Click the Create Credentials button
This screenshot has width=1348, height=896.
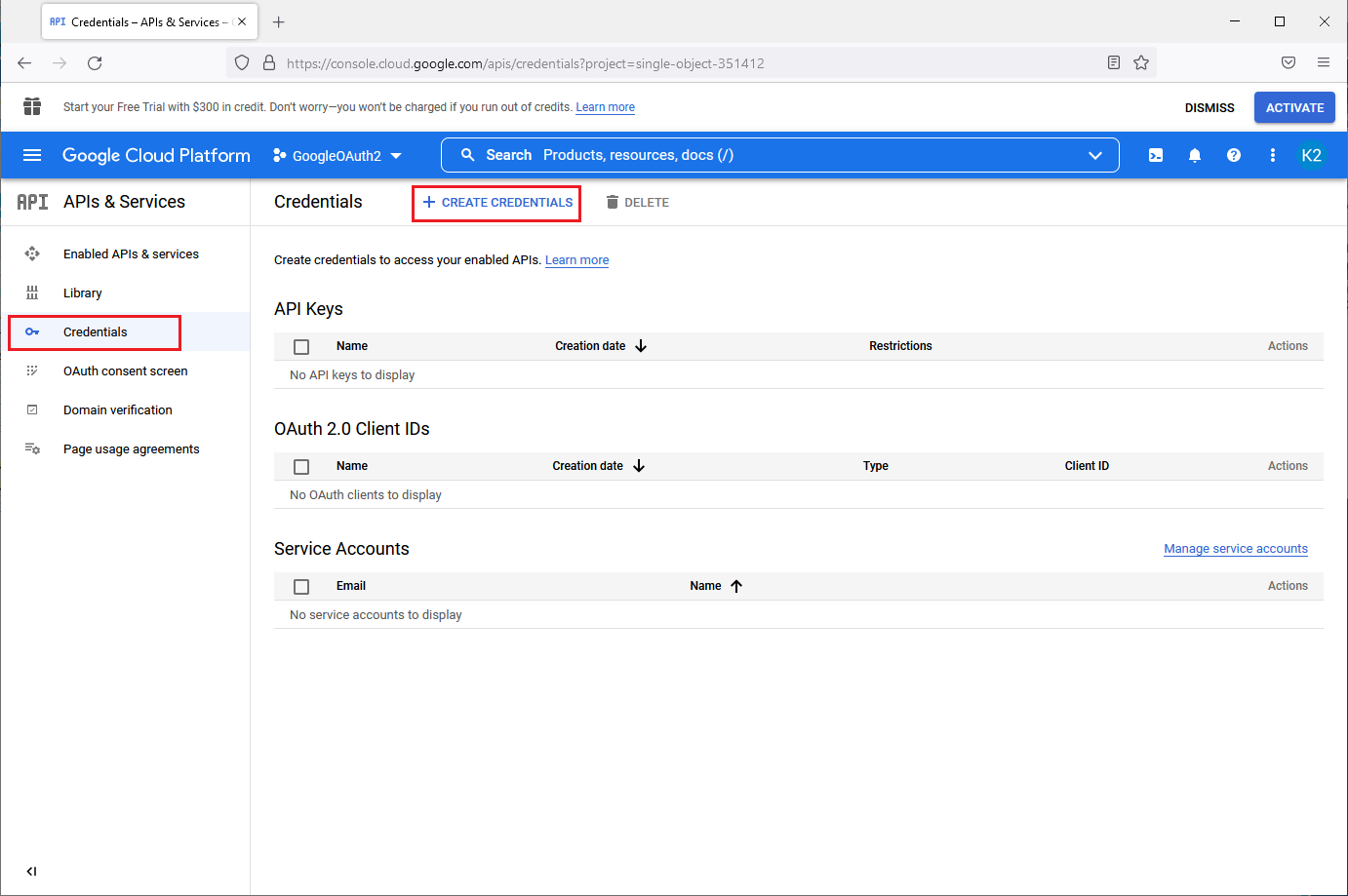[x=497, y=203]
